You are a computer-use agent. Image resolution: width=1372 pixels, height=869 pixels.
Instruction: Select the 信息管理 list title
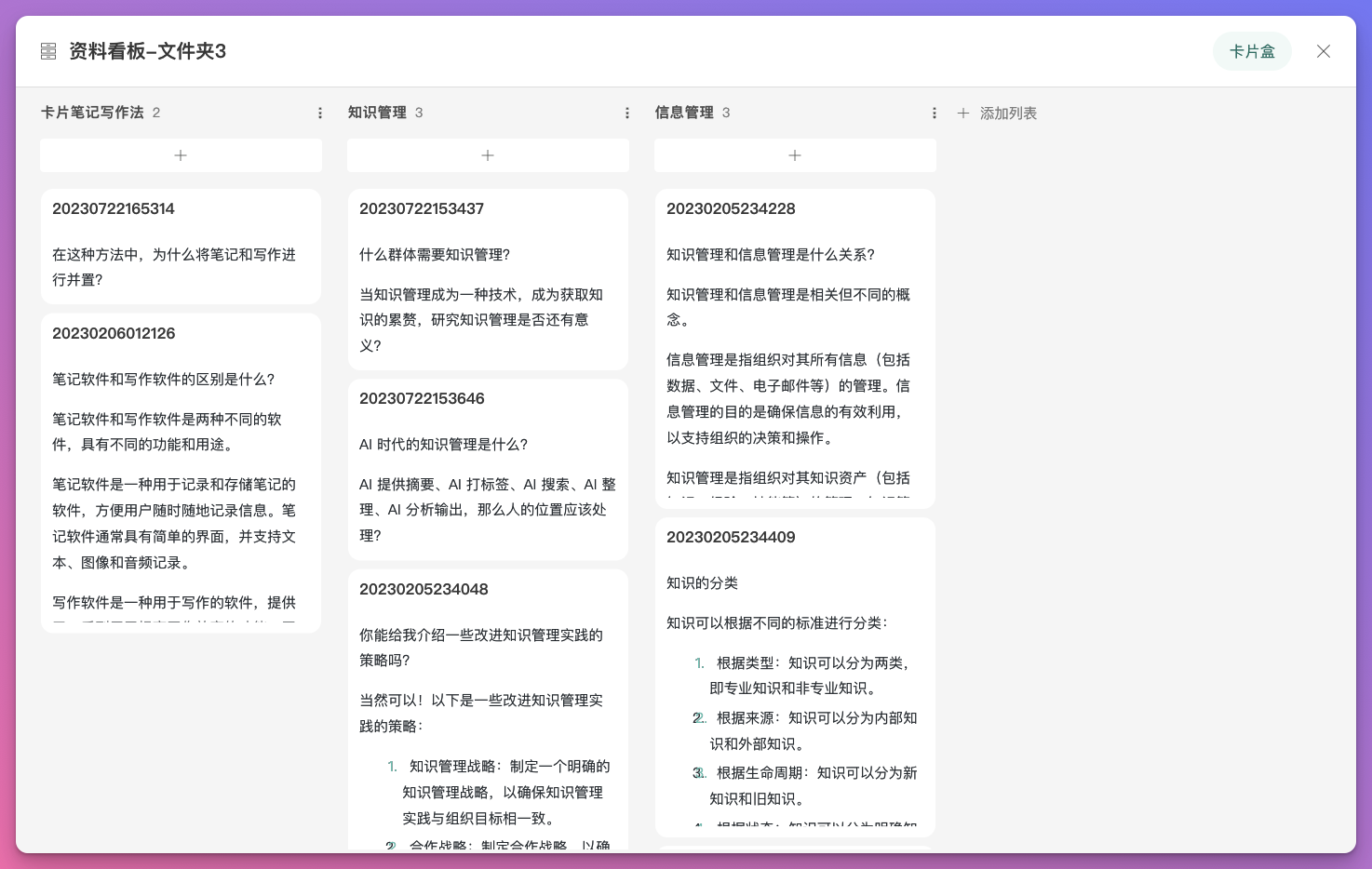(x=684, y=113)
